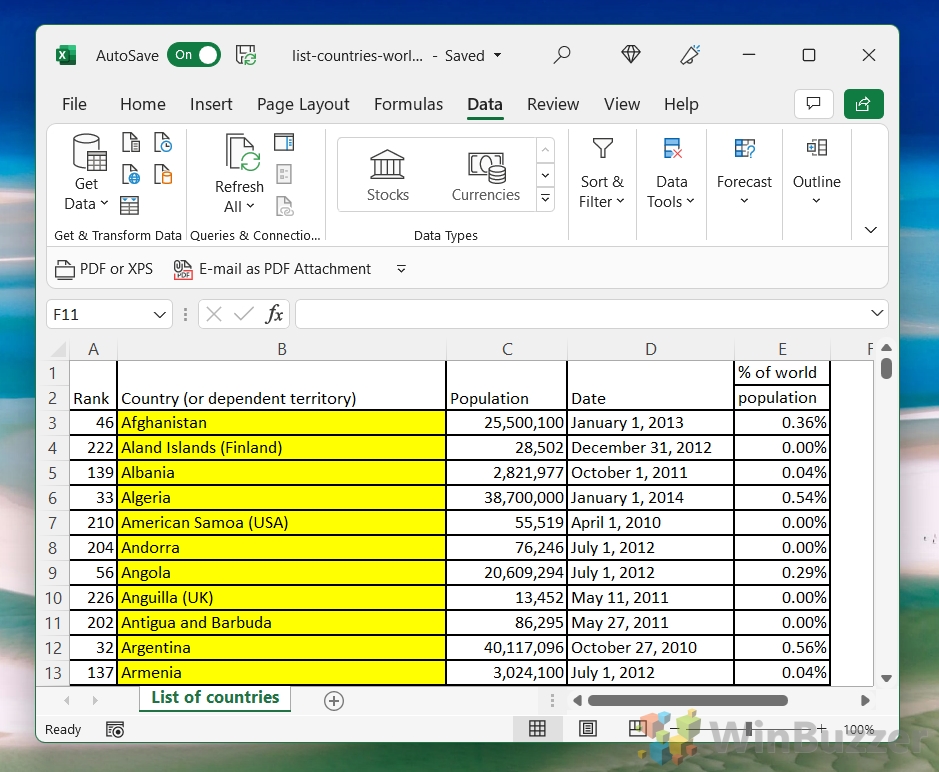Switch to the Formulas ribbon tab
Viewport: 939px width, 772px height.
coord(408,104)
